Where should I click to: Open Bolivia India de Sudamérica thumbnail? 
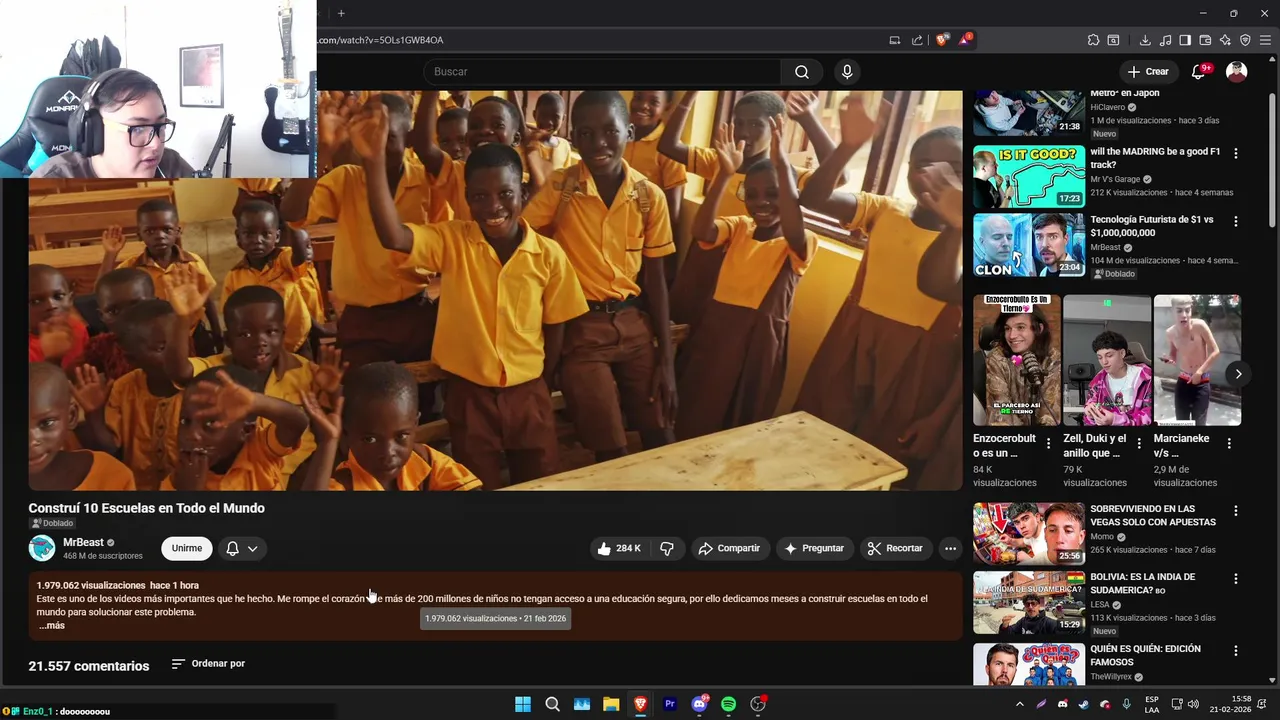1029,602
